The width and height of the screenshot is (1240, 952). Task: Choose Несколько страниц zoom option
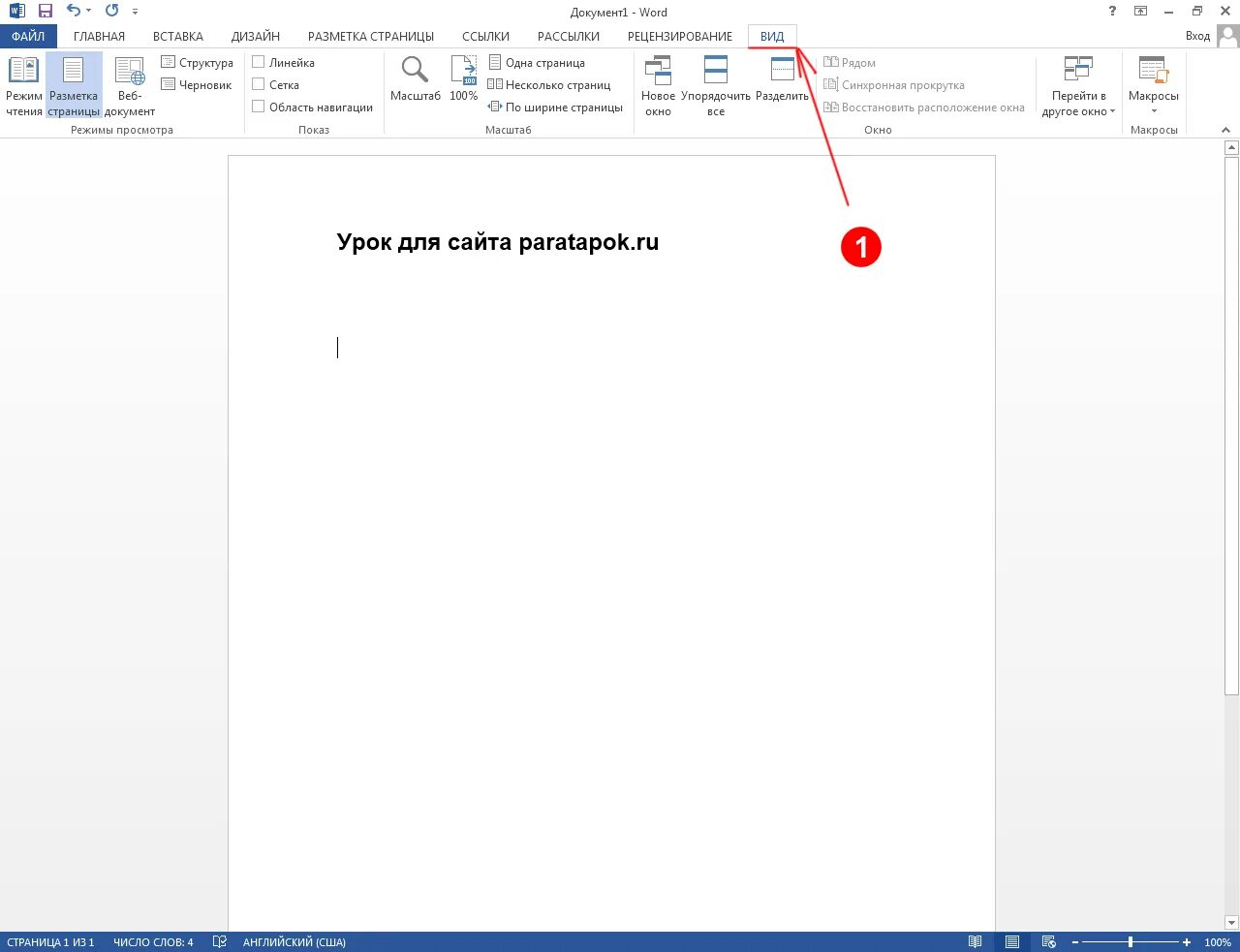pyautogui.click(x=548, y=85)
